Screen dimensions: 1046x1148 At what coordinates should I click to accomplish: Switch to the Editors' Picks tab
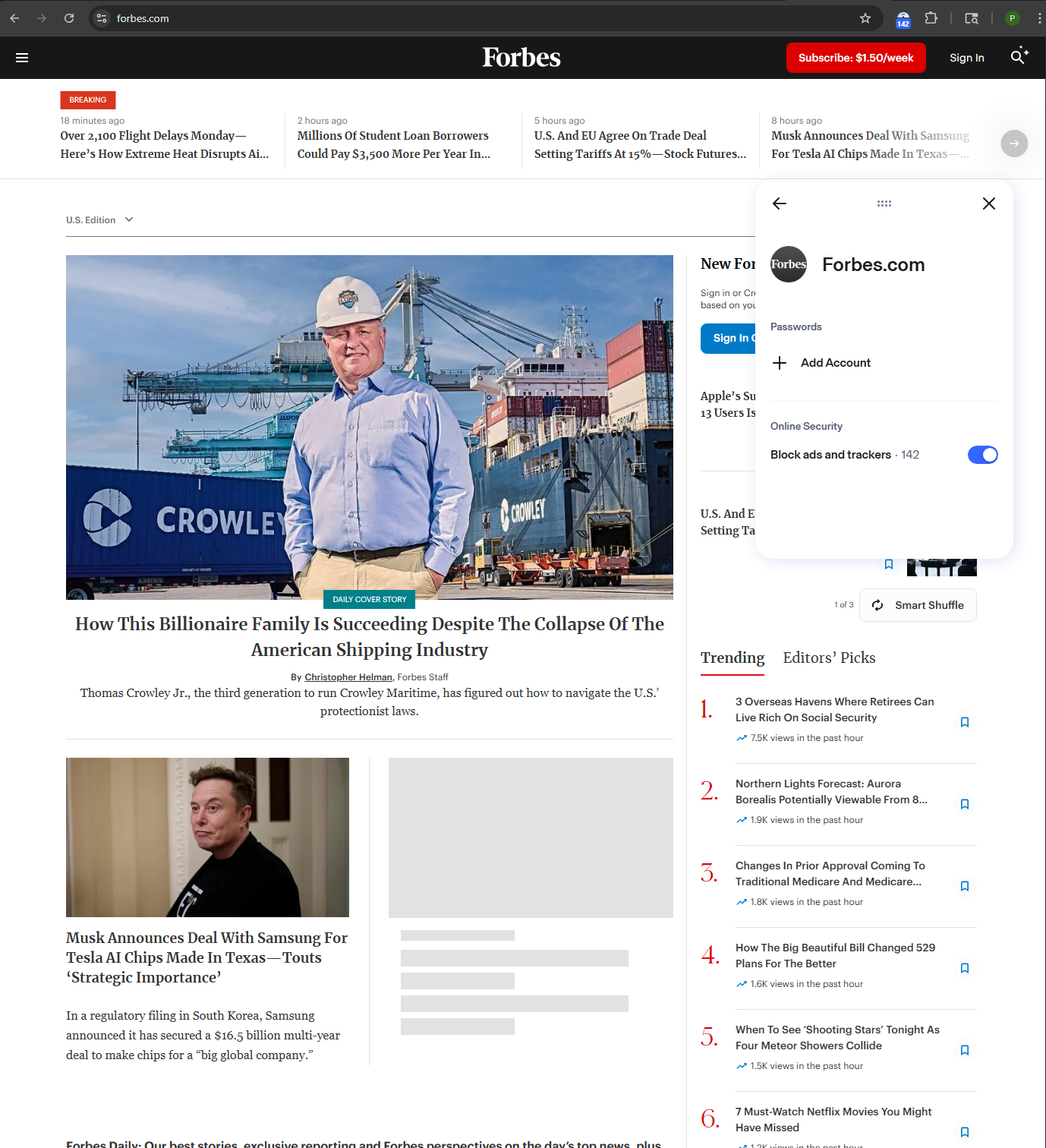829,658
